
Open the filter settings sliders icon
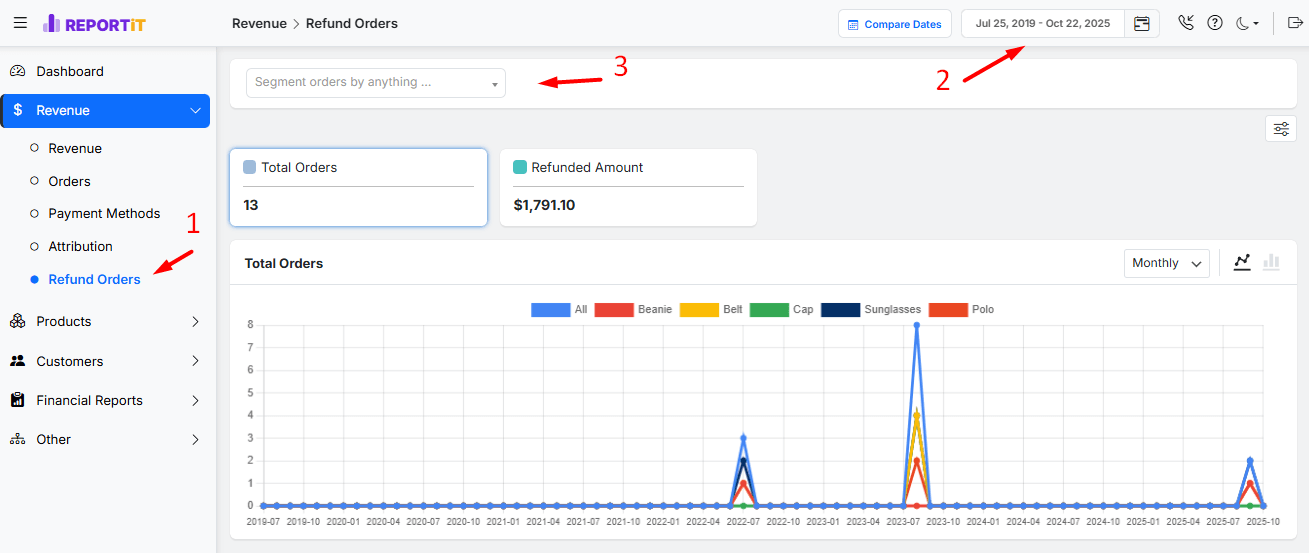[1280, 129]
